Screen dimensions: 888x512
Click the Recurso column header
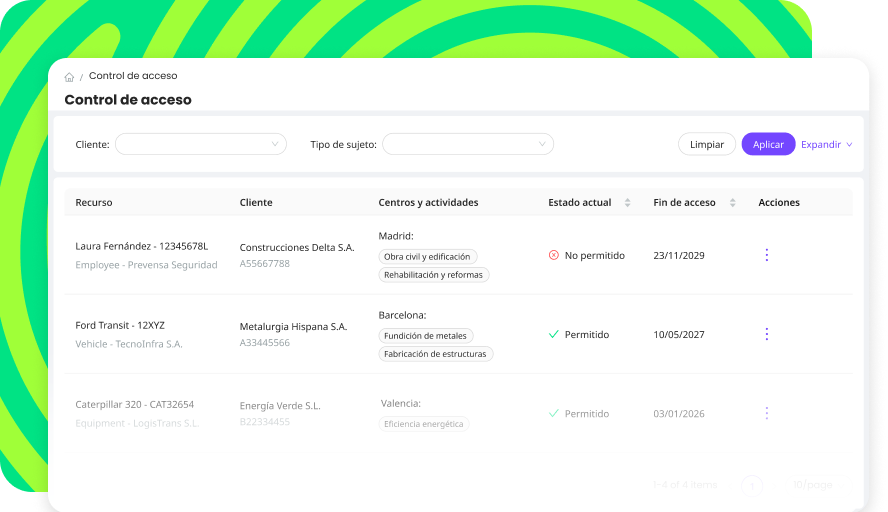coord(94,203)
